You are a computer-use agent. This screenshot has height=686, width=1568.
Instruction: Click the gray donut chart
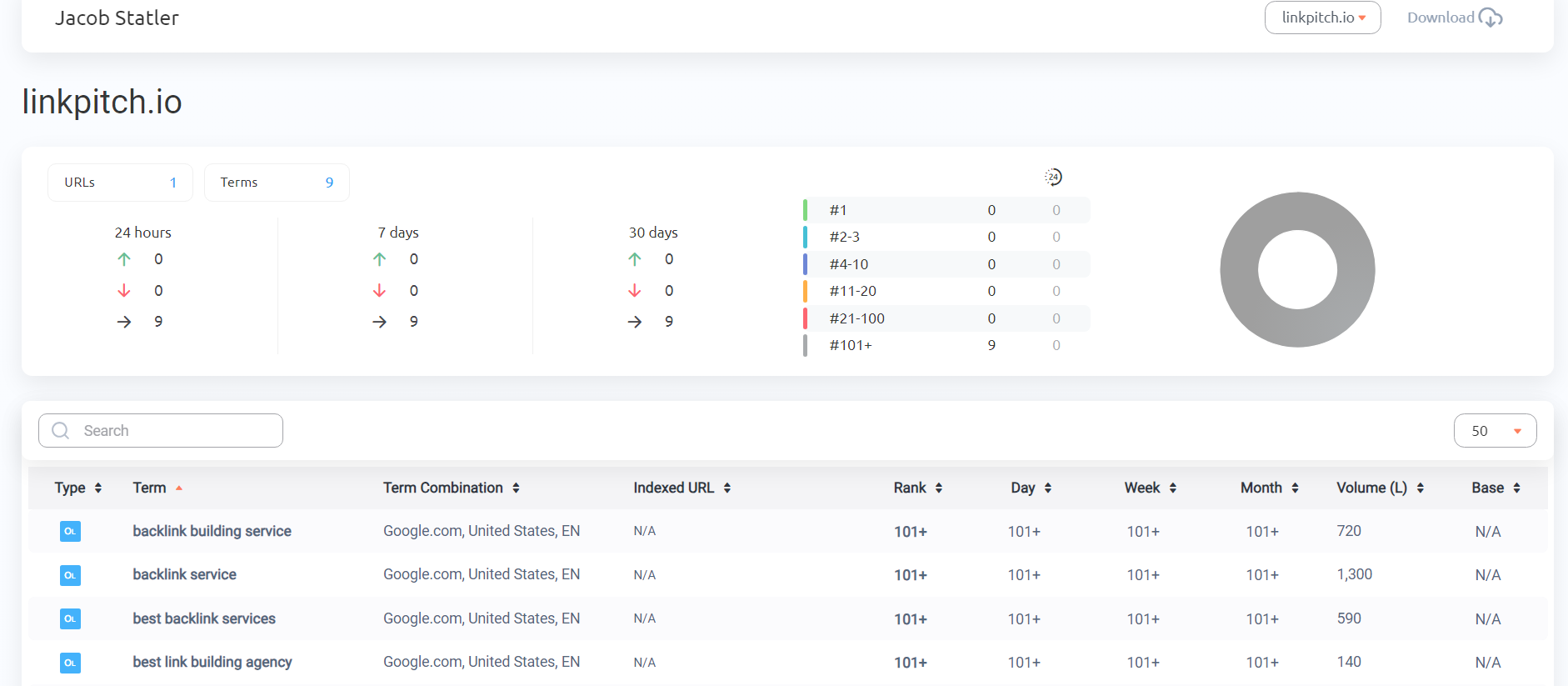click(x=1297, y=269)
